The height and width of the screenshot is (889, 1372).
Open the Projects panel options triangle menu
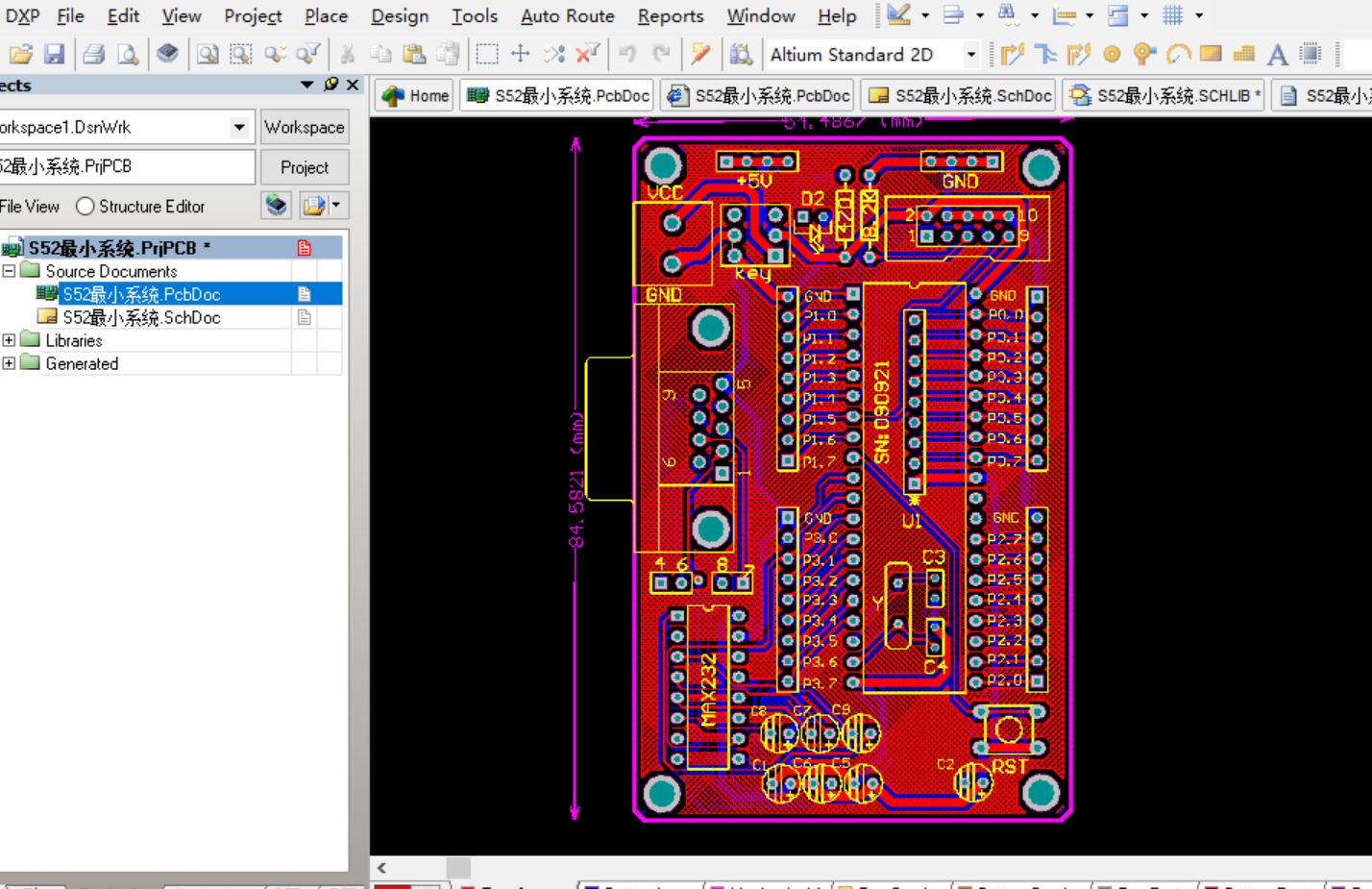307,85
